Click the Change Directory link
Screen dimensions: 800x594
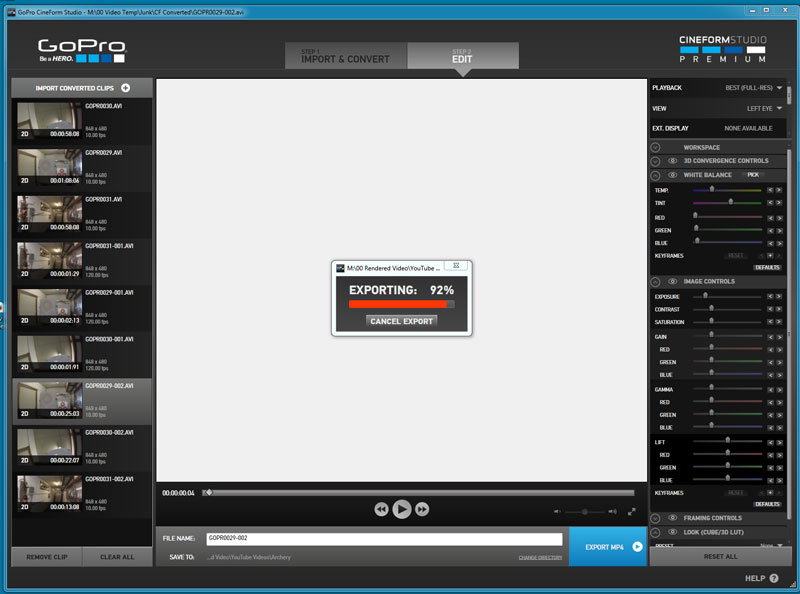click(540, 557)
